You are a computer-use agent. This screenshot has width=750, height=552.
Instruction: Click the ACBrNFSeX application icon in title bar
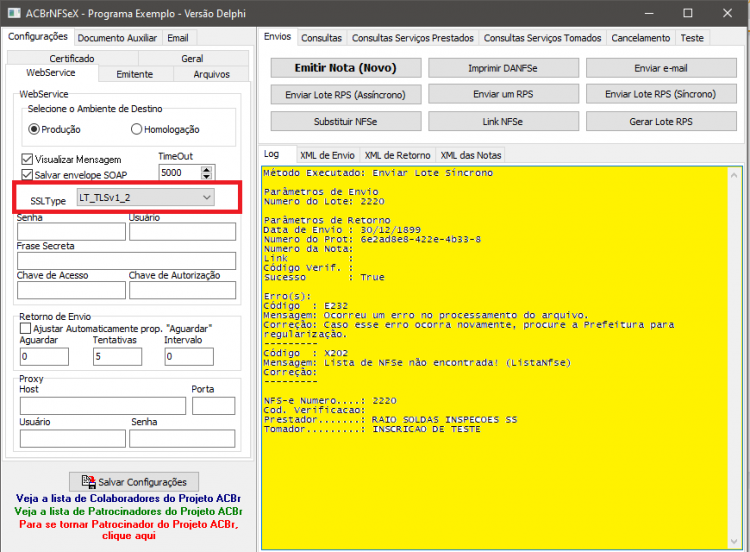coord(14,13)
